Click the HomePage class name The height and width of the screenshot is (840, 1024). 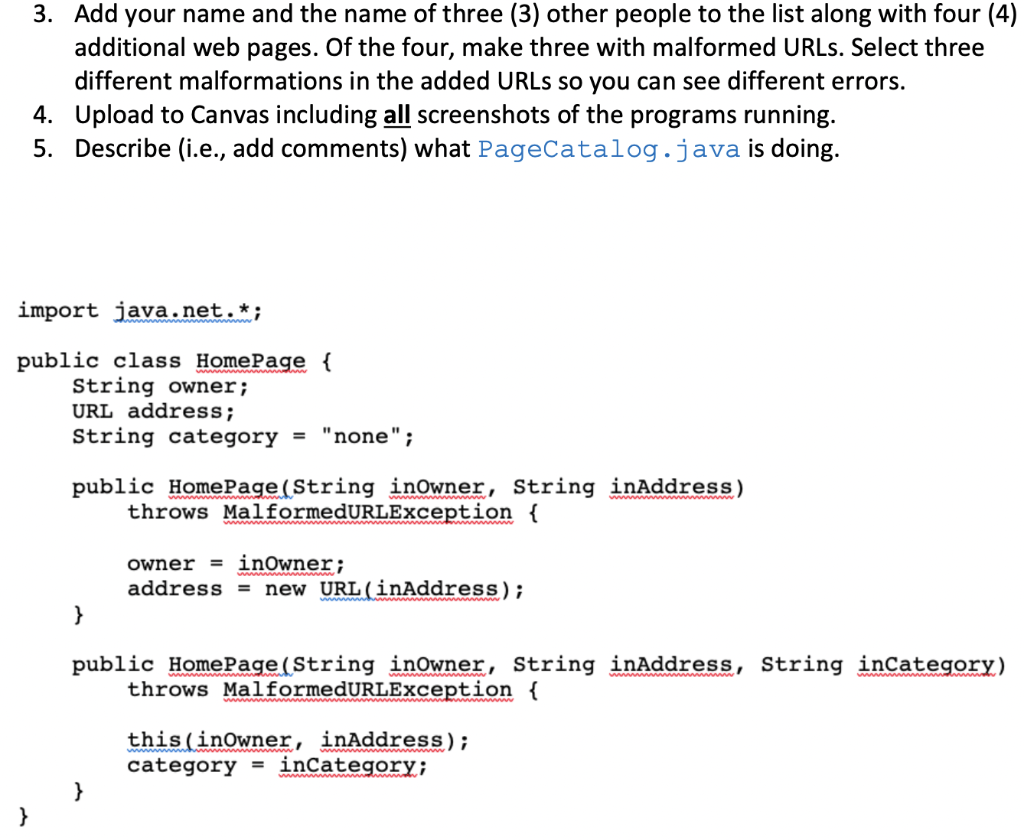click(251, 360)
